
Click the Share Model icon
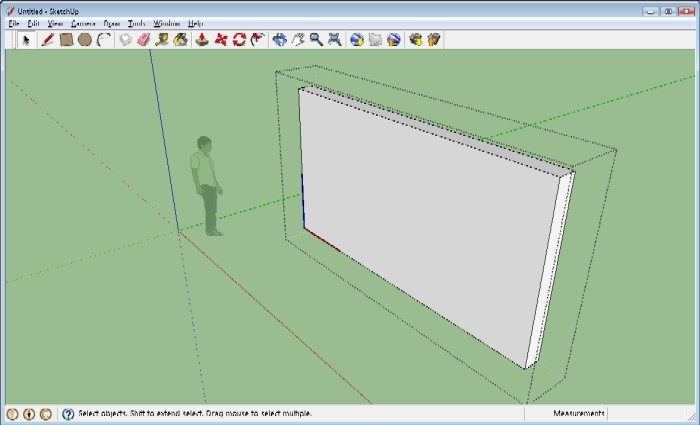pyautogui.click(x=433, y=40)
